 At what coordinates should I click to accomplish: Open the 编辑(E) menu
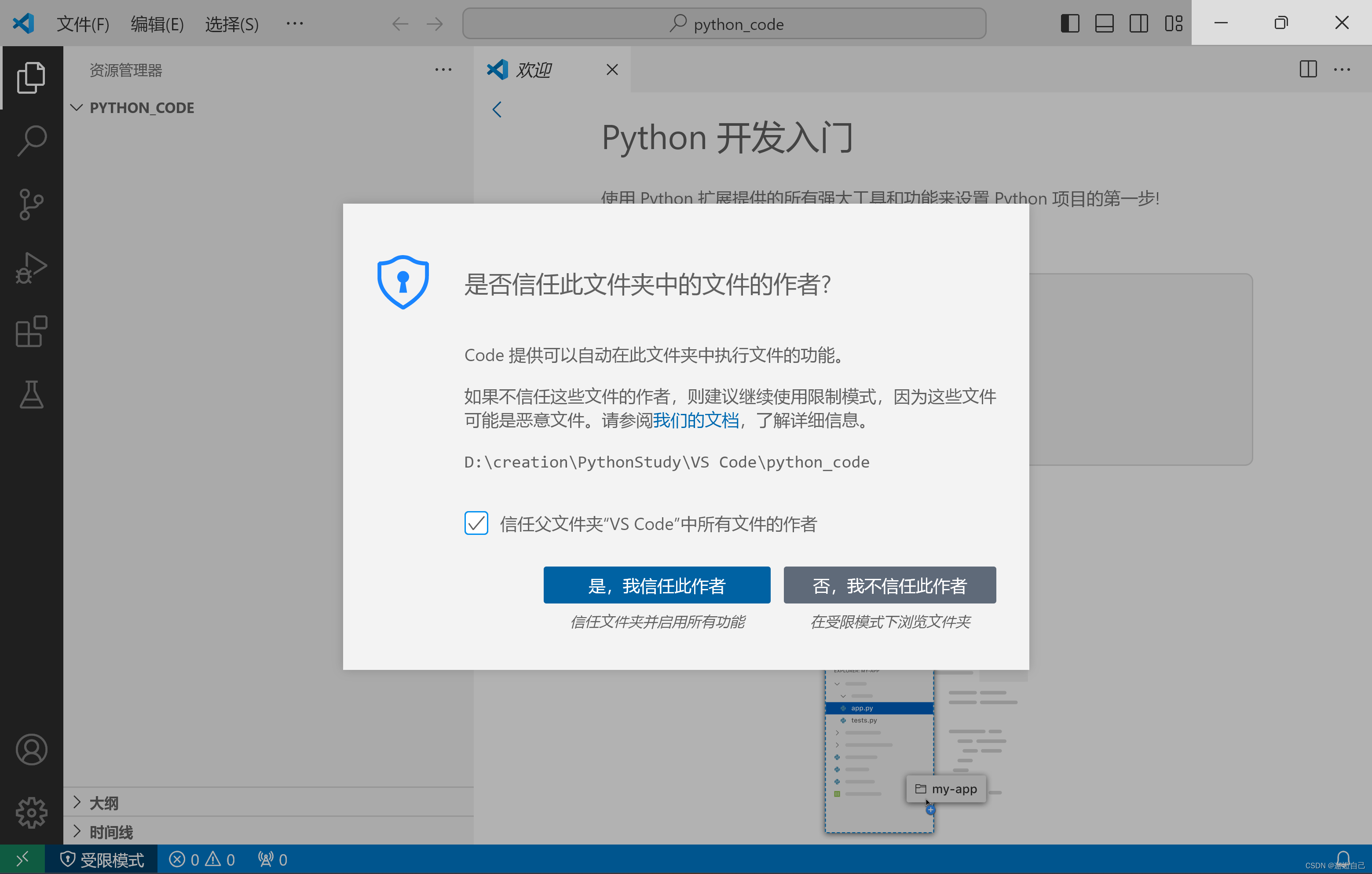click(x=157, y=24)
